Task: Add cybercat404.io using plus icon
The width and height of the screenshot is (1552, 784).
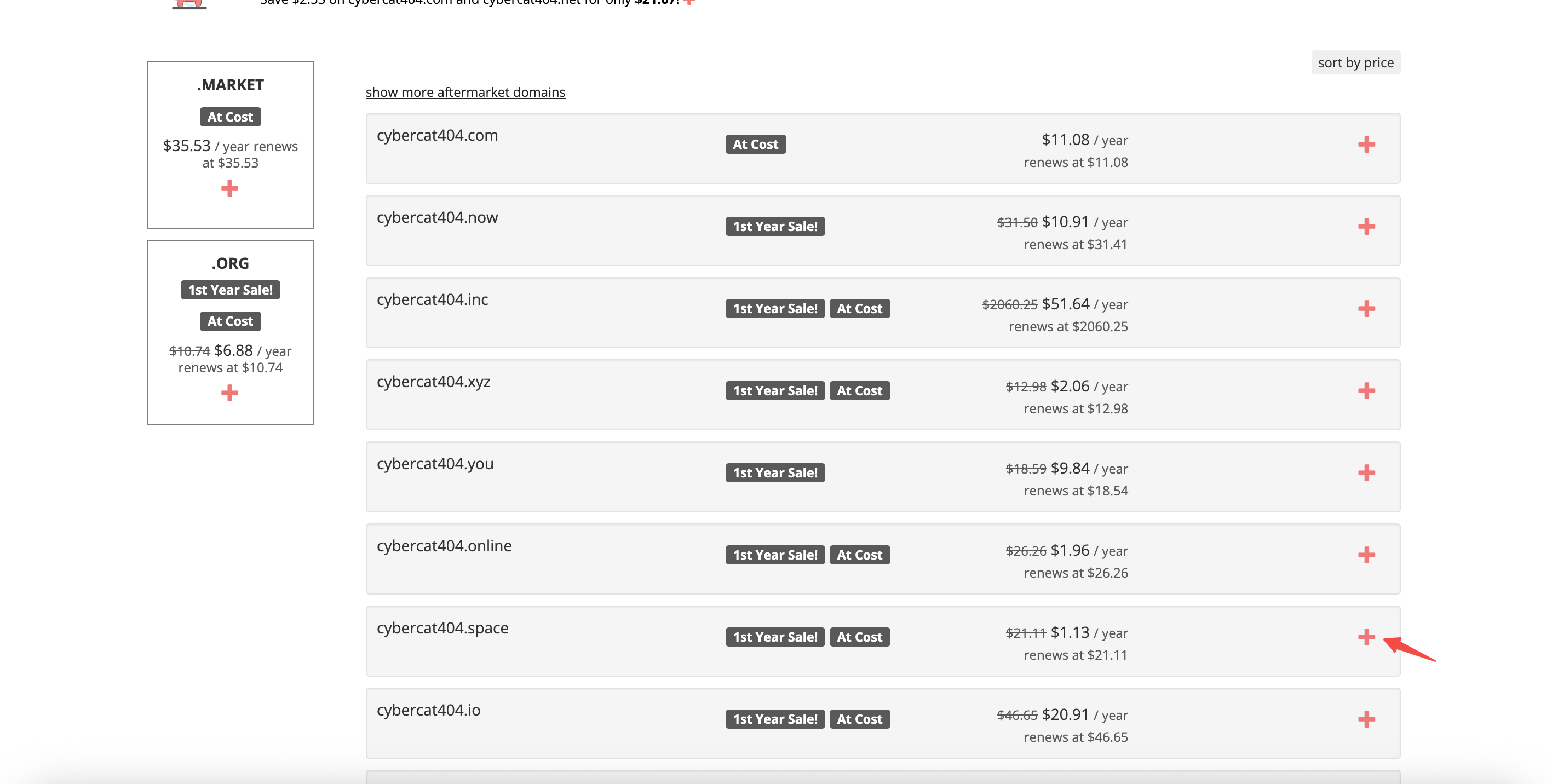Action: 1366,719
